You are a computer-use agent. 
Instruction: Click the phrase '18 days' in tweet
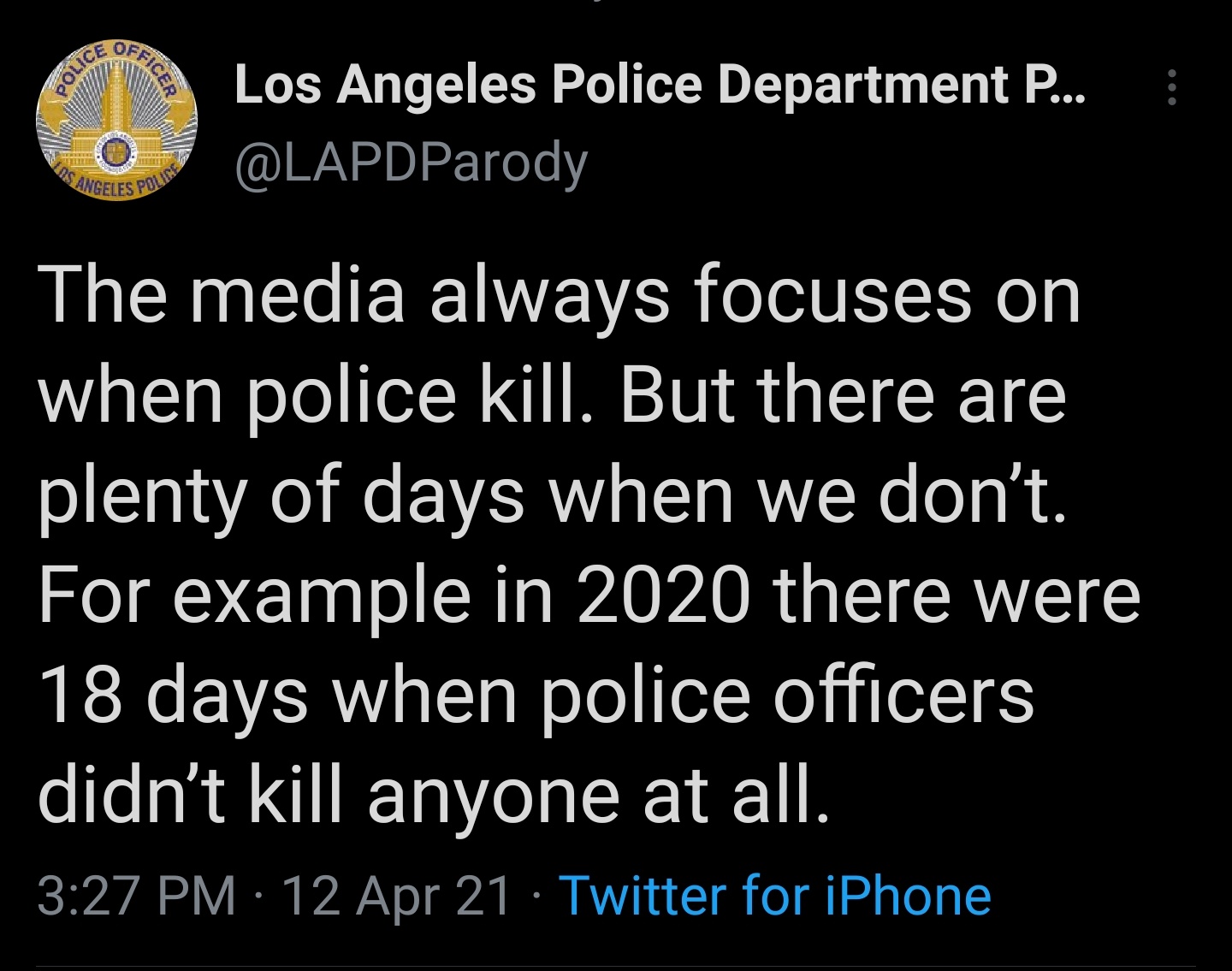tap(173, 696)
